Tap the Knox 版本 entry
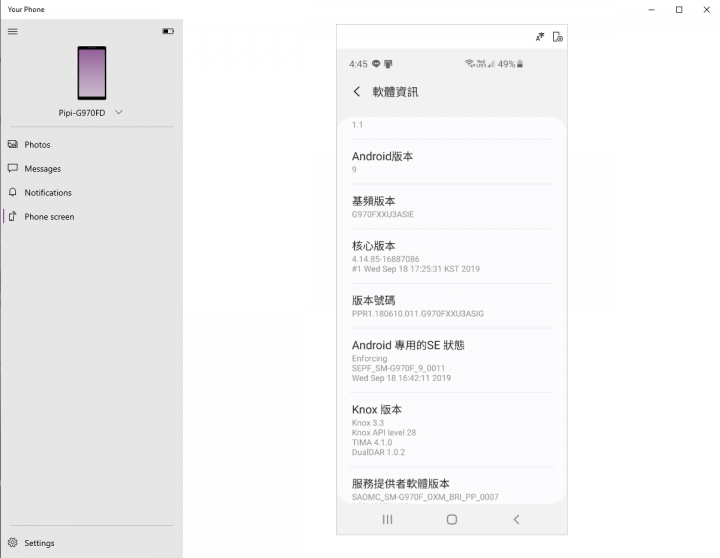 click(451, 430)
